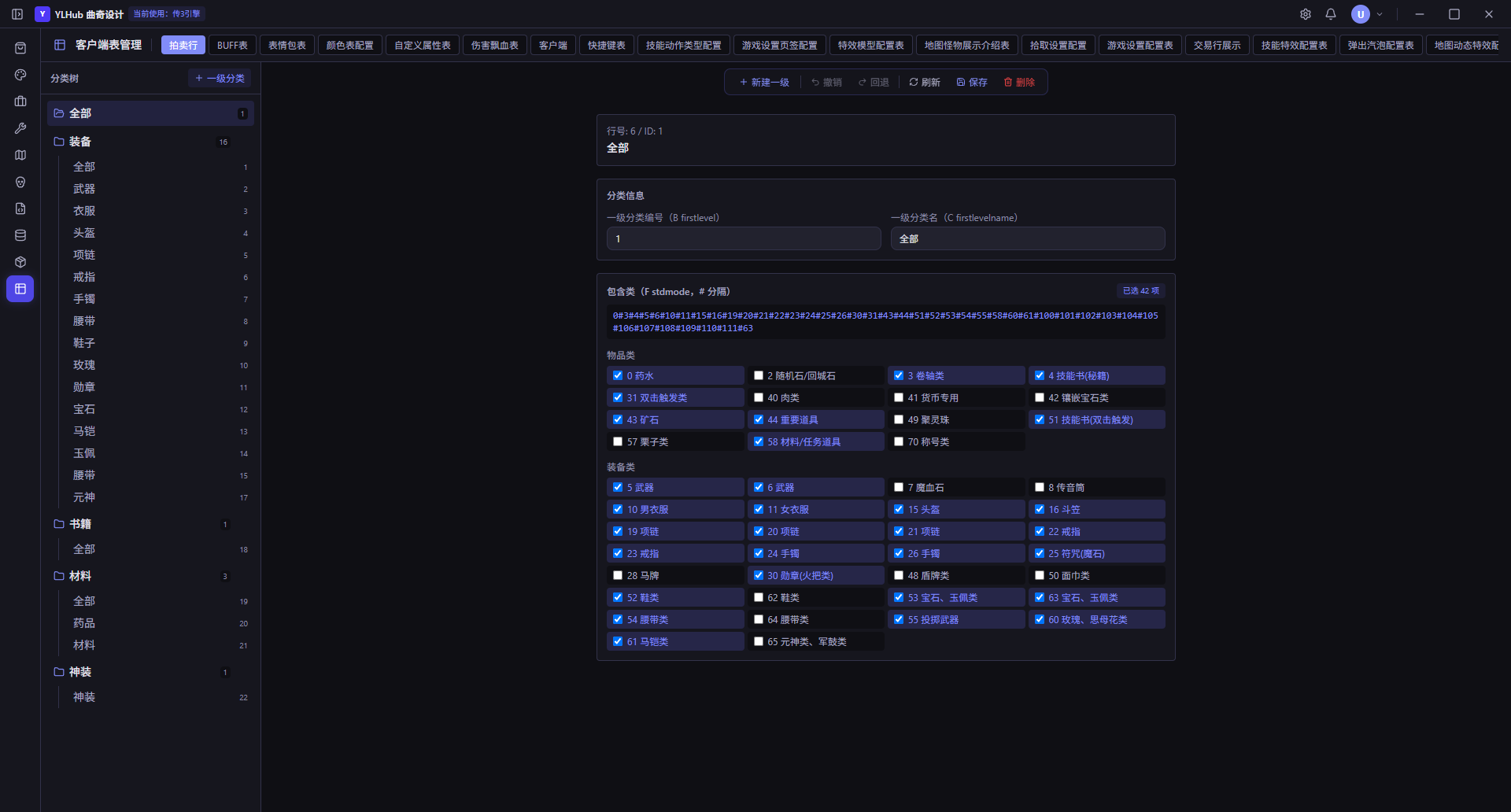Image resolution: width=1511 pixels, height=812 pixels.
Task: Open notifications bell icon
Action: coord(1331,14)
